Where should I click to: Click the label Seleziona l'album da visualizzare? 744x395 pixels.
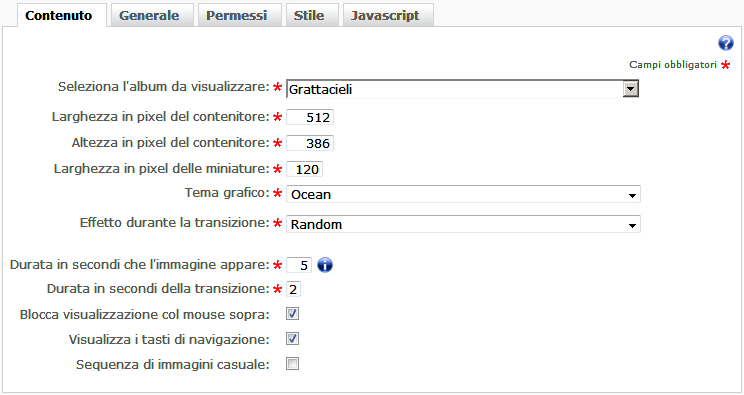(164, 87)
